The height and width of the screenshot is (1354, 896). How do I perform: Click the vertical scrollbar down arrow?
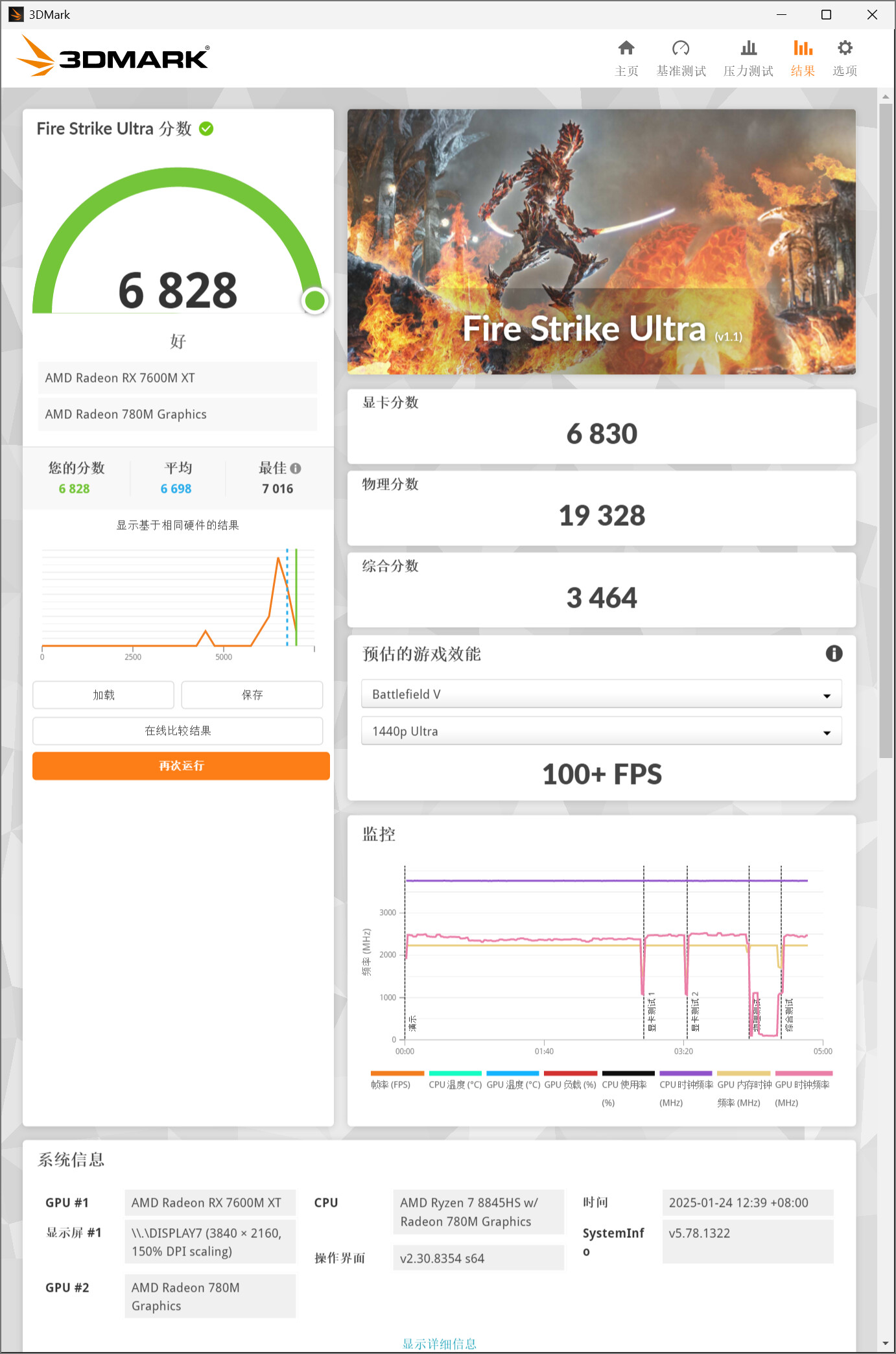click(x=886, y=1344)
